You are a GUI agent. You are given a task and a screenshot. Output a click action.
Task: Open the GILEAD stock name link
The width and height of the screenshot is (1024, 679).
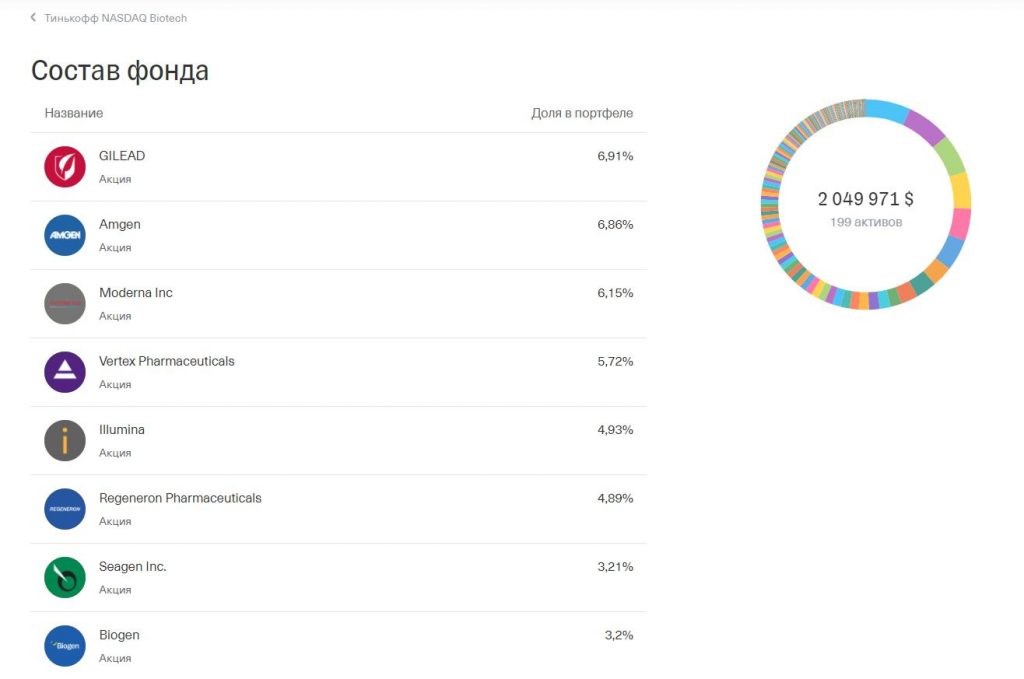[122, 156]
